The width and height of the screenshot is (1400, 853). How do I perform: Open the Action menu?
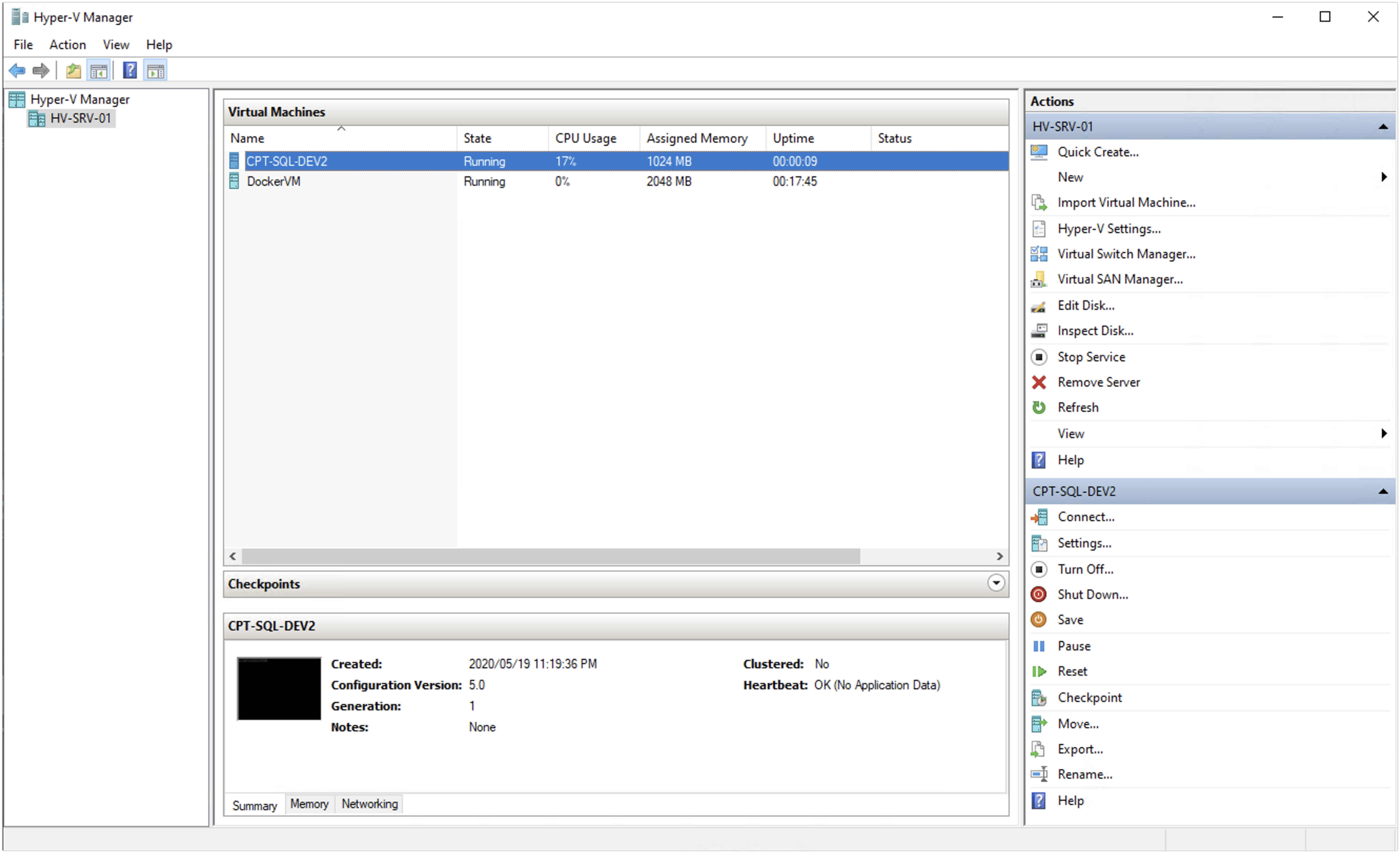[x=68, y=44]
